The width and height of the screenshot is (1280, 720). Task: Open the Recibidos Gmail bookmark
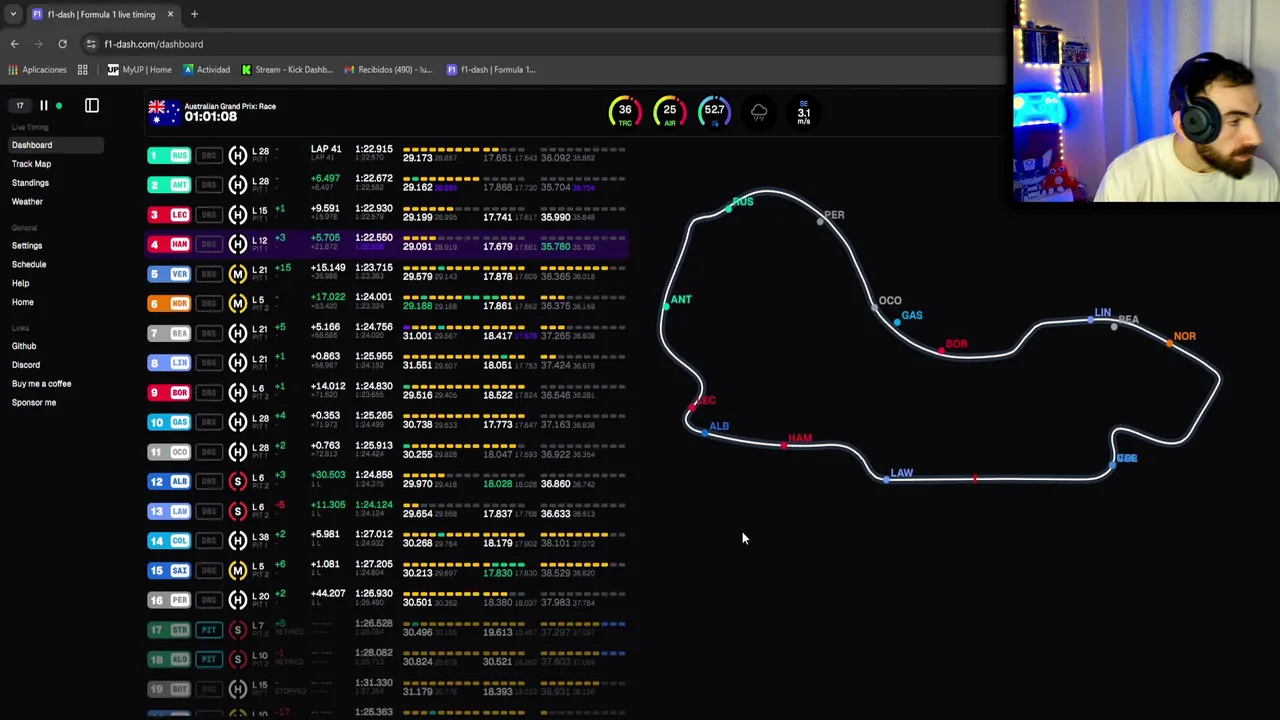[388, 70]
